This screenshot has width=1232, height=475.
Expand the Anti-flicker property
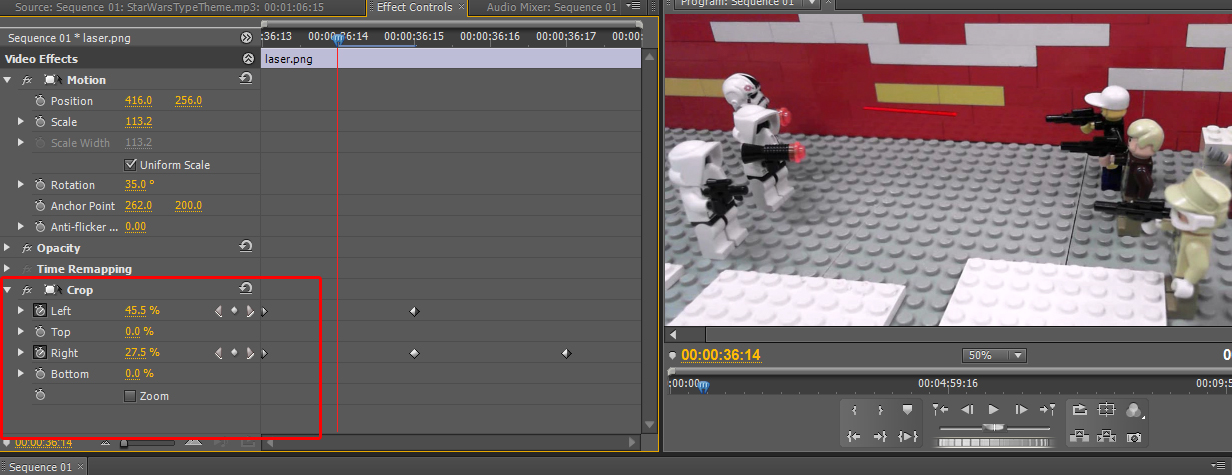(x=21, y=227)
